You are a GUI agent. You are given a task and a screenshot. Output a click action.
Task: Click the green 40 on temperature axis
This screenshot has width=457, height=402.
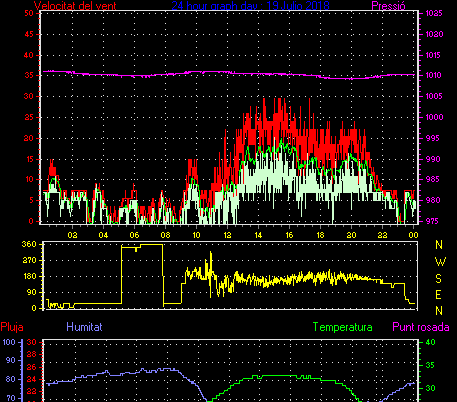point(431,342)
